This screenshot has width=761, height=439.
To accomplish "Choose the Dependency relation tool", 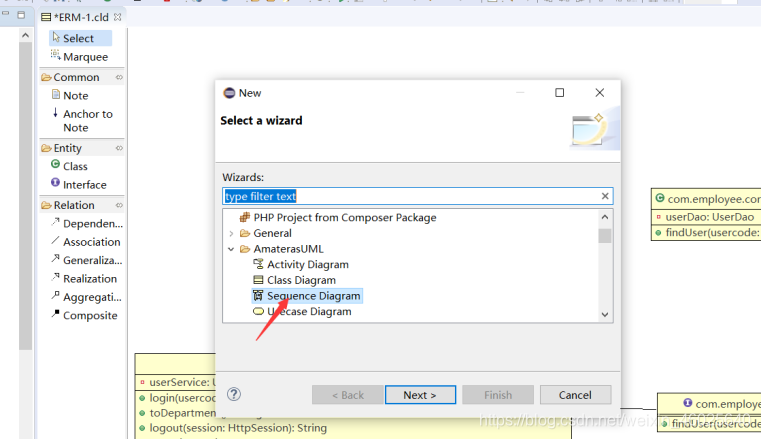I will [87, 223].
